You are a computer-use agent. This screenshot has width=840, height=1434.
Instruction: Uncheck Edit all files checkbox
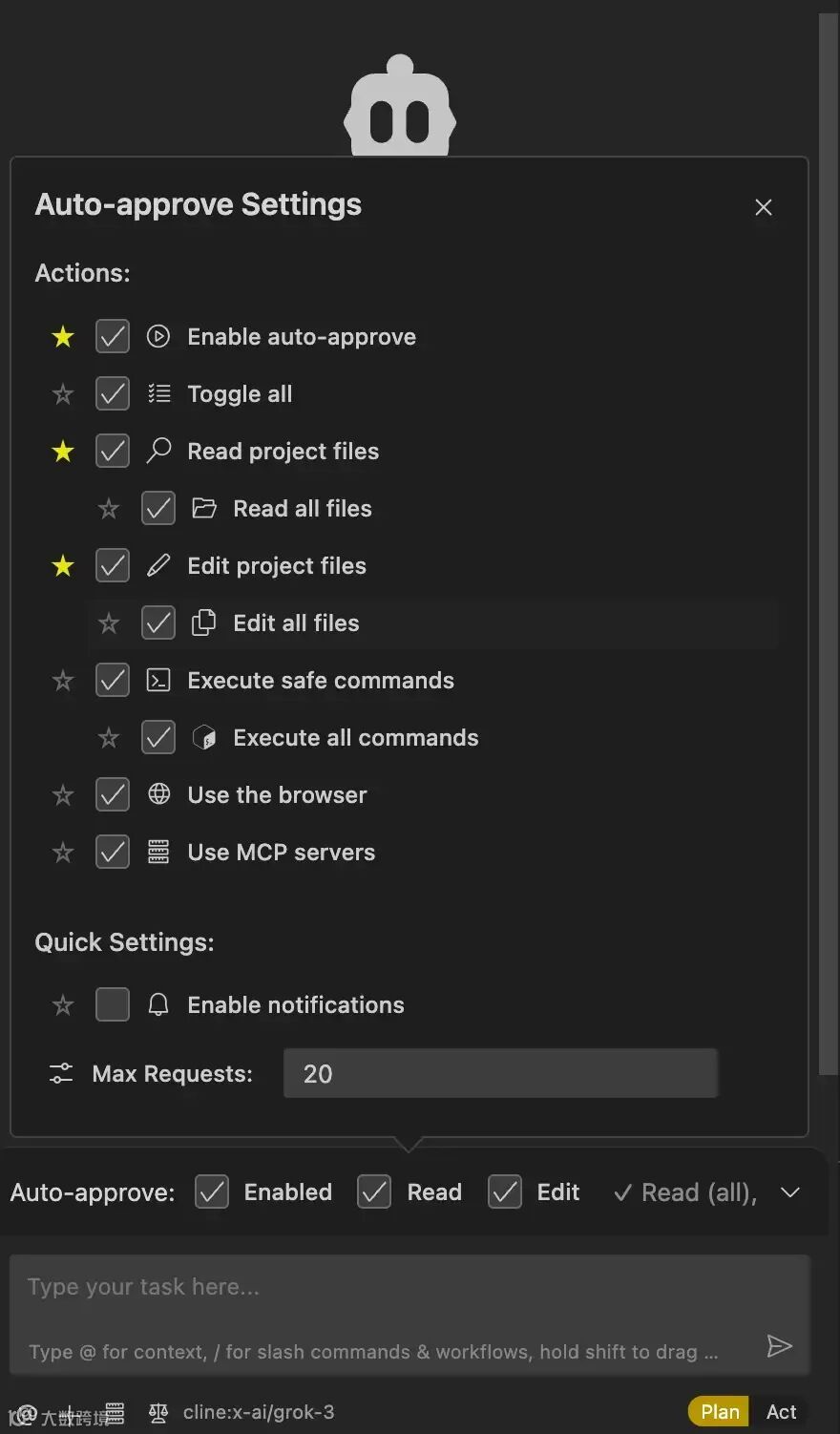(158, 623)
